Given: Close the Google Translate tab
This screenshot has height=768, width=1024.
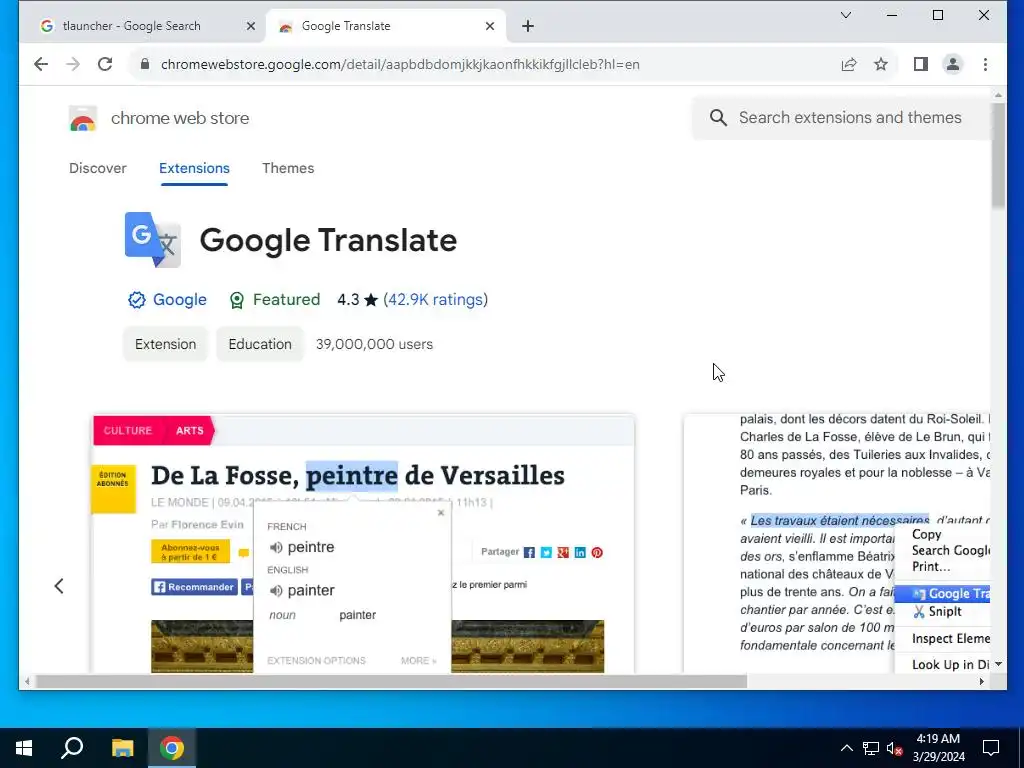Looking at the screenshot, I should (x=490, y=26).
